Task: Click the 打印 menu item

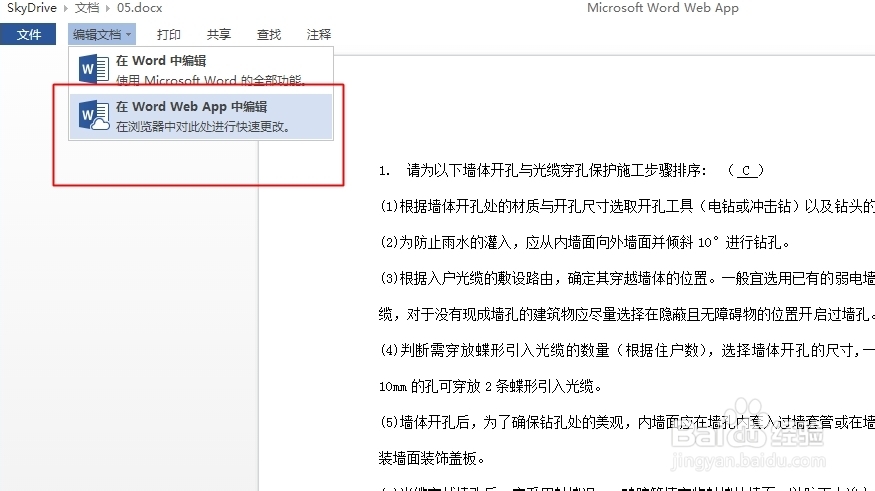Action: tap(169, 35)
